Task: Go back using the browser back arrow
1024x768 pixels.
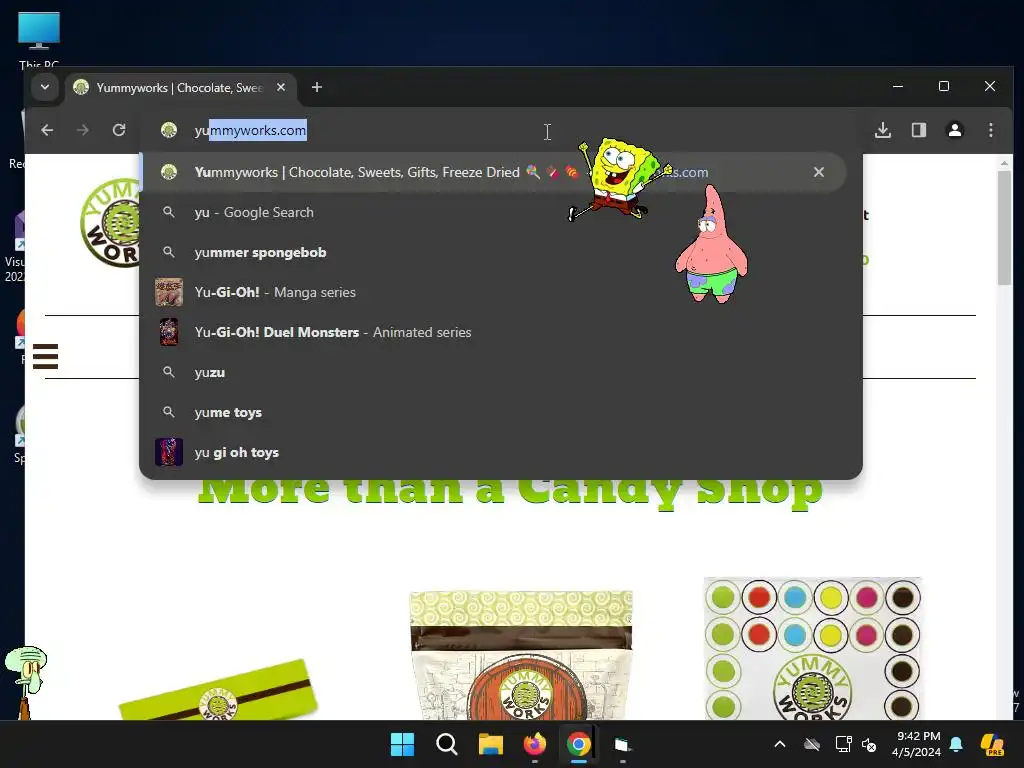Action: click(47, 130)
